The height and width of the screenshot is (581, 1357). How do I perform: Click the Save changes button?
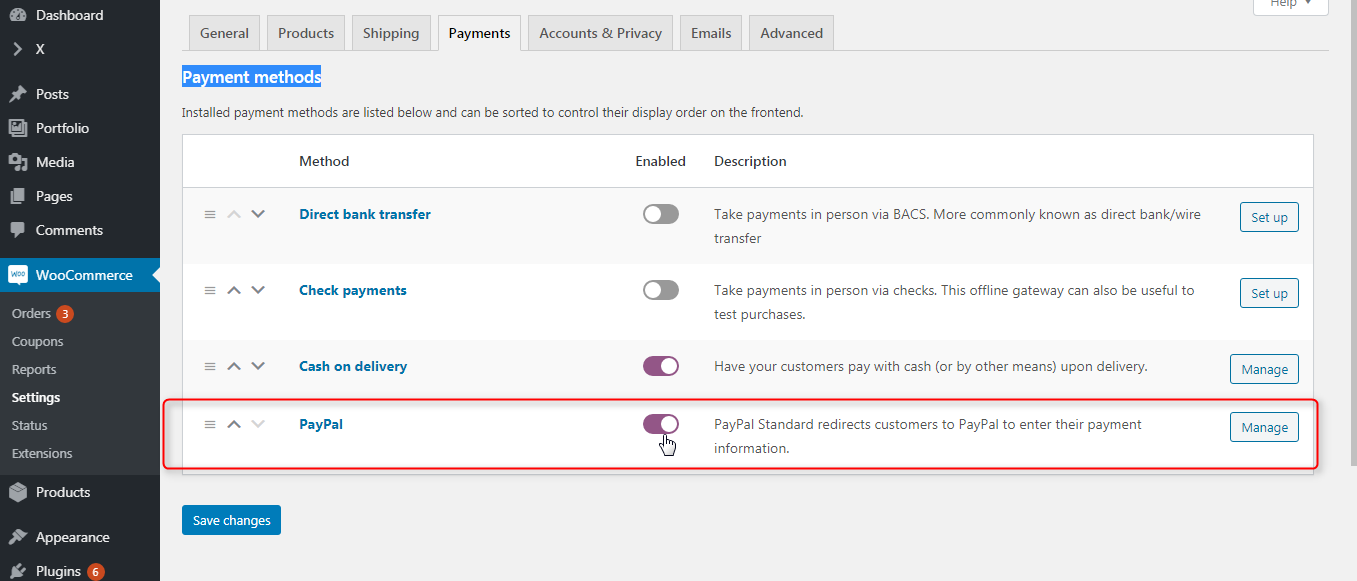click(231, 520)
